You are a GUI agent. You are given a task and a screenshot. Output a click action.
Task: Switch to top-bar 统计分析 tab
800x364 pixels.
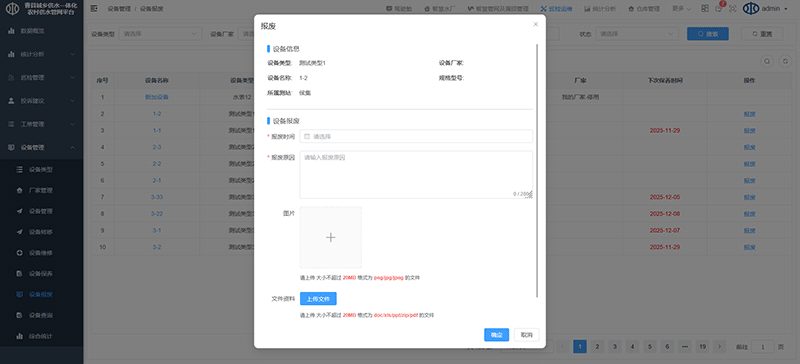pyautogui.click(x=599, y=9)
